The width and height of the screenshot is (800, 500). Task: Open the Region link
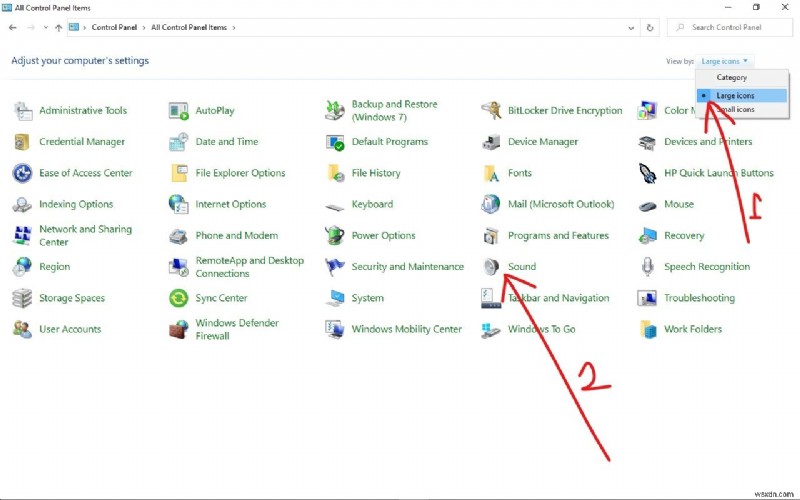point(55,267)
